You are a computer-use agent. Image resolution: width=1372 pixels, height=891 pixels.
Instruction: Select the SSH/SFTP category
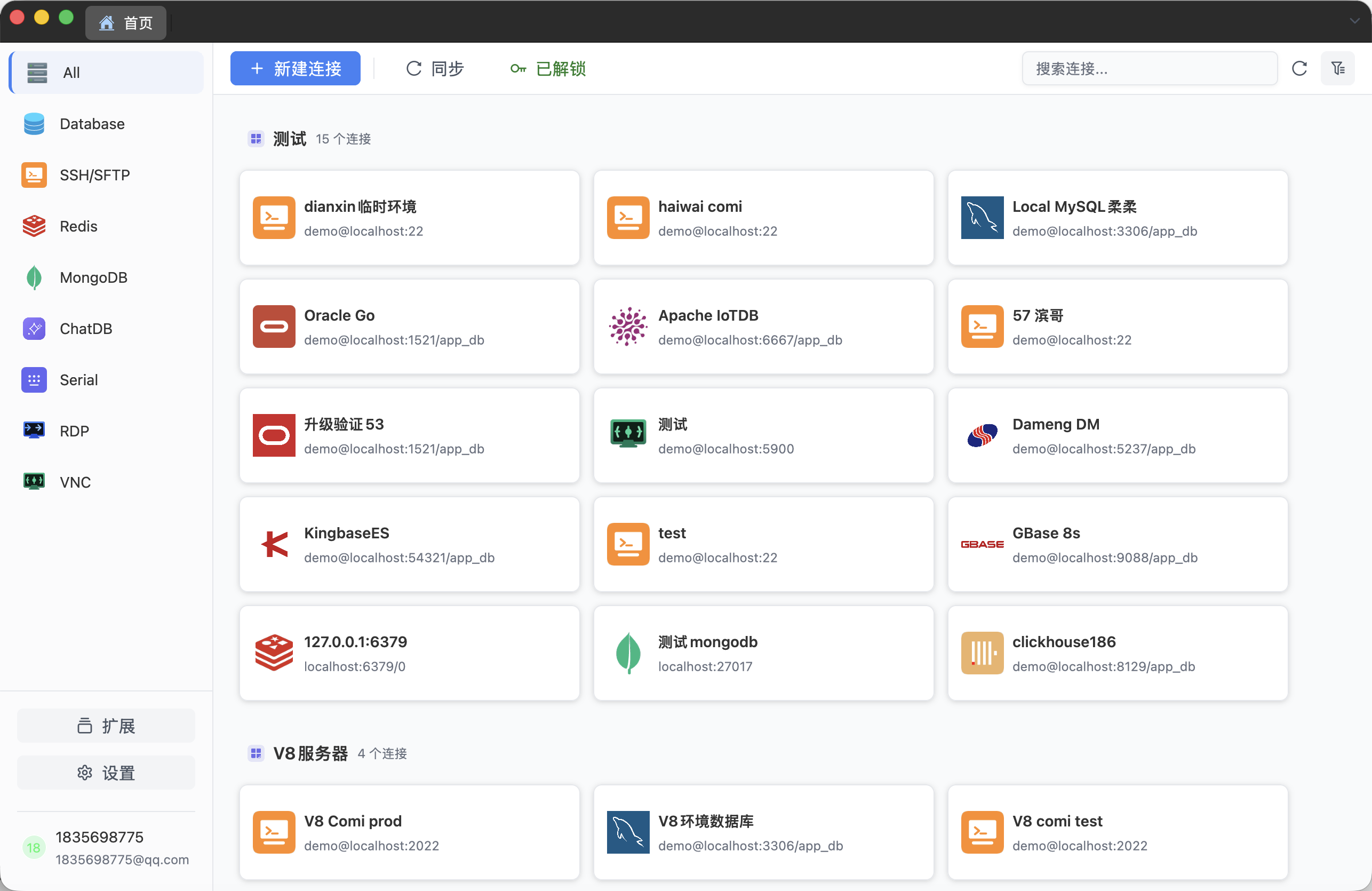coord(107,176)
